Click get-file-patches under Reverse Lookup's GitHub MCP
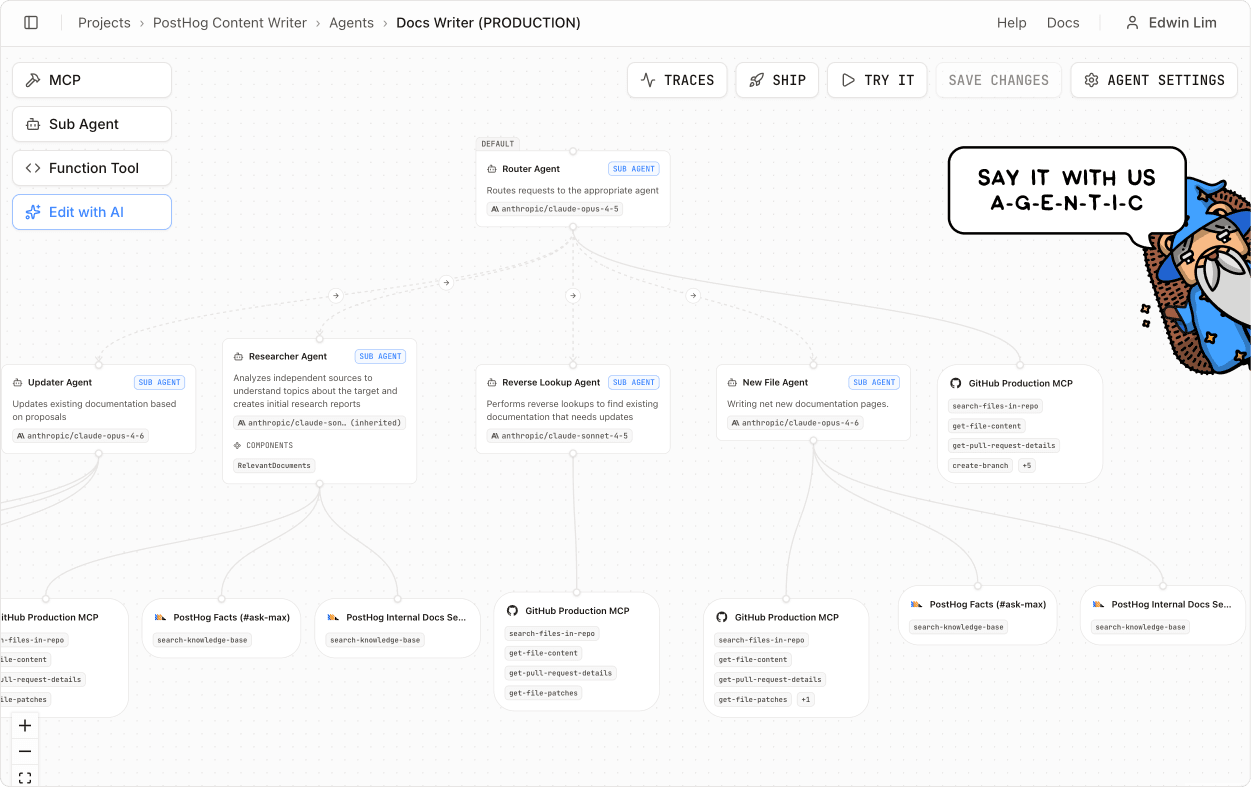Screen dimensions: 1251x788 click(543, 693)
